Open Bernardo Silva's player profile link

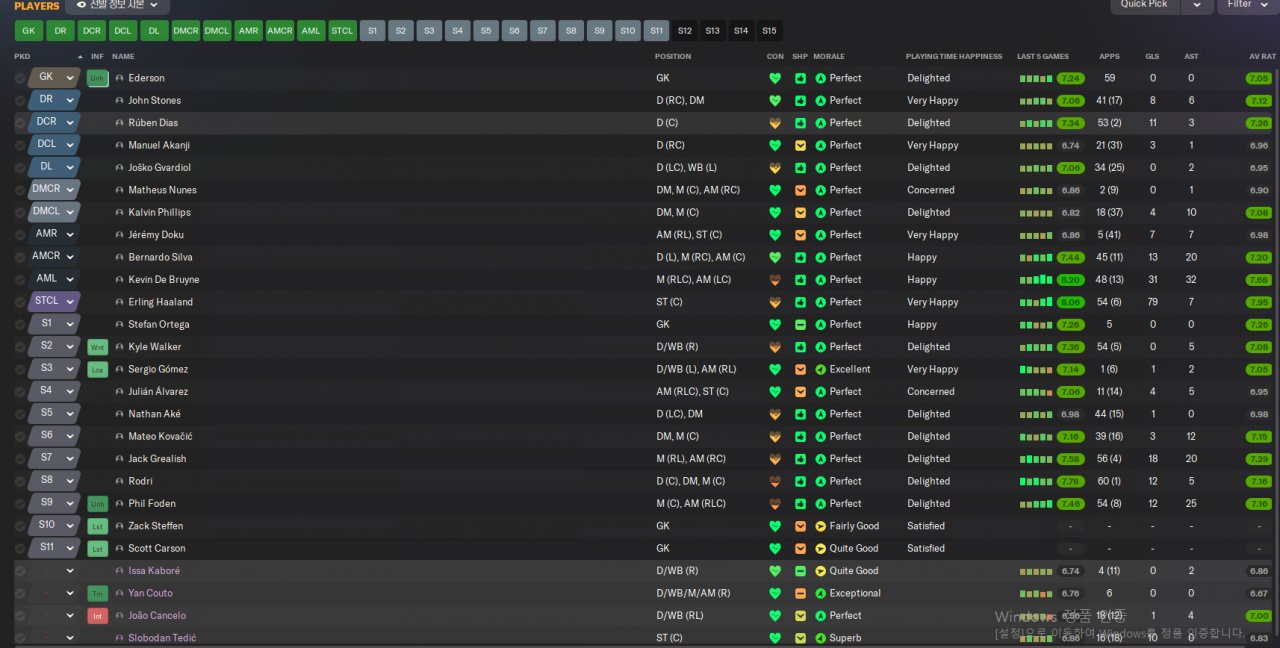click(160, 257)
